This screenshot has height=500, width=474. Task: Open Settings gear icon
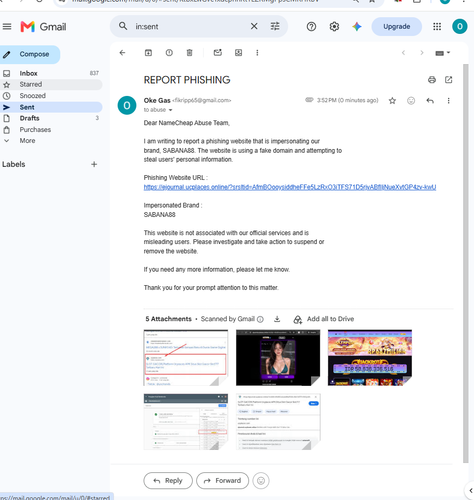click(334, 27)
